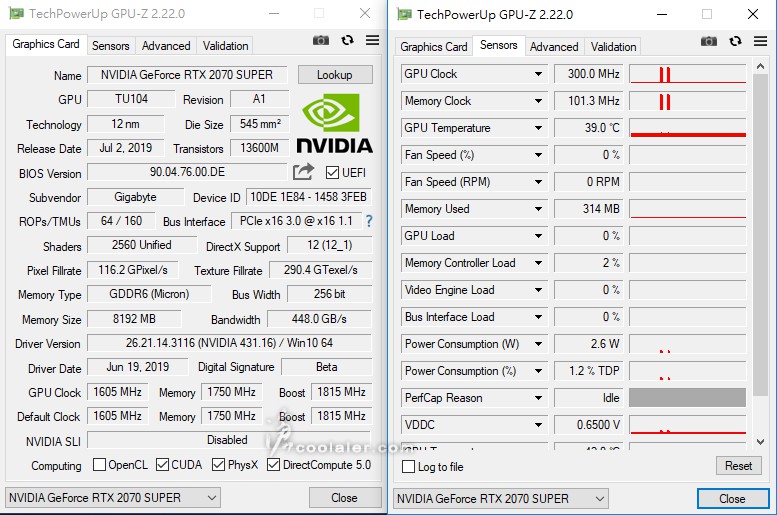Image resolution: width=777 pixels, height=515 pixels.
Task: Click the GPU Temperature sensor graph
Action: click(688, 128)
